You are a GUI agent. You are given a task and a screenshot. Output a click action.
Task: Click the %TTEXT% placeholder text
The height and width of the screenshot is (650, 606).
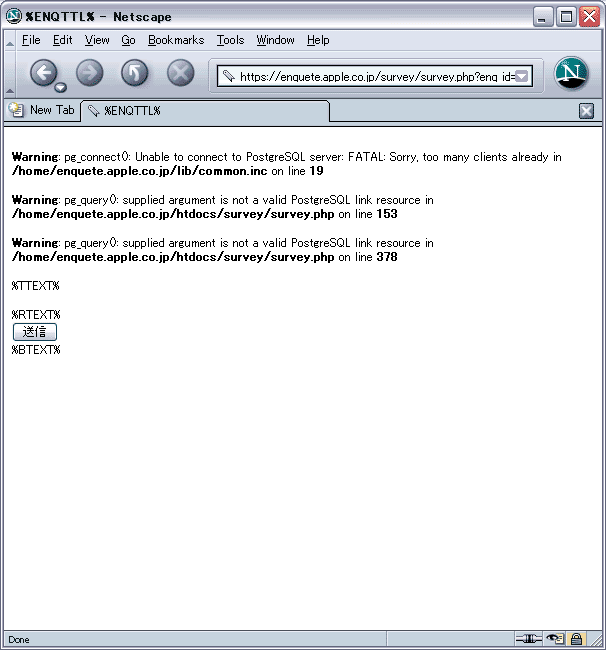tap(36, 286)
